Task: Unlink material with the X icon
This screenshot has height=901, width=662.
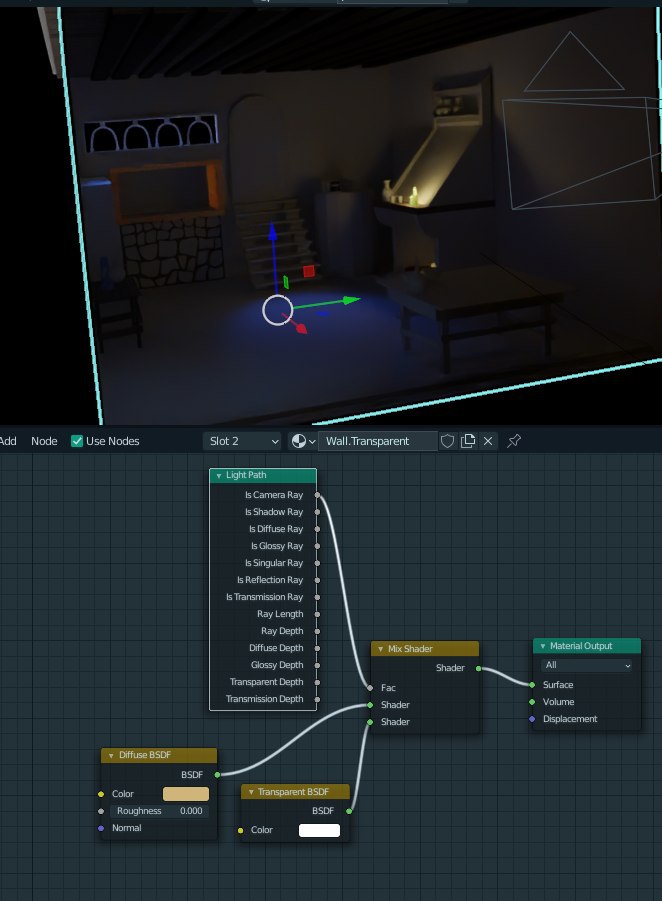Action: coord(488,441)
